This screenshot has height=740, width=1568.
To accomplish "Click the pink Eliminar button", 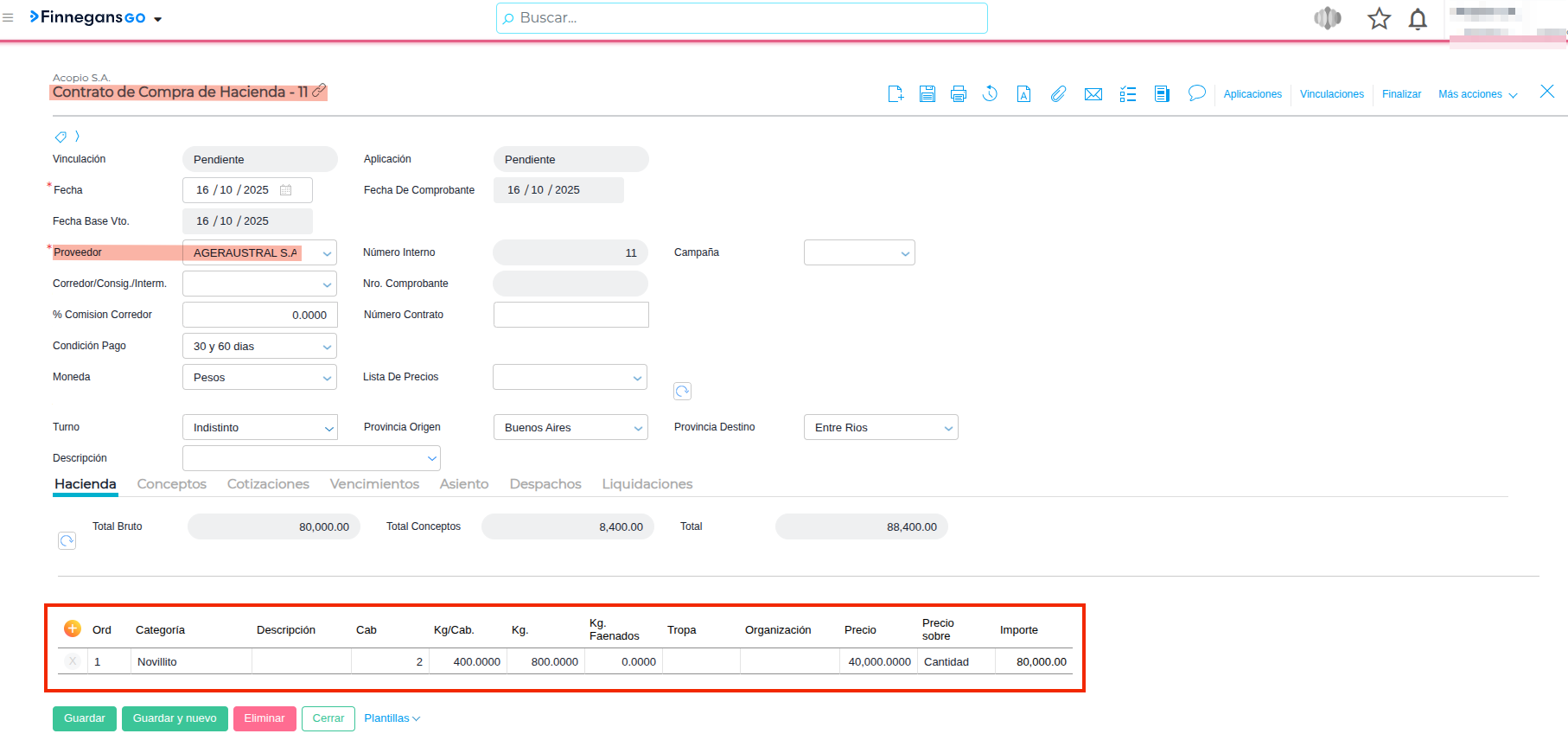I will tap(265, 718).
